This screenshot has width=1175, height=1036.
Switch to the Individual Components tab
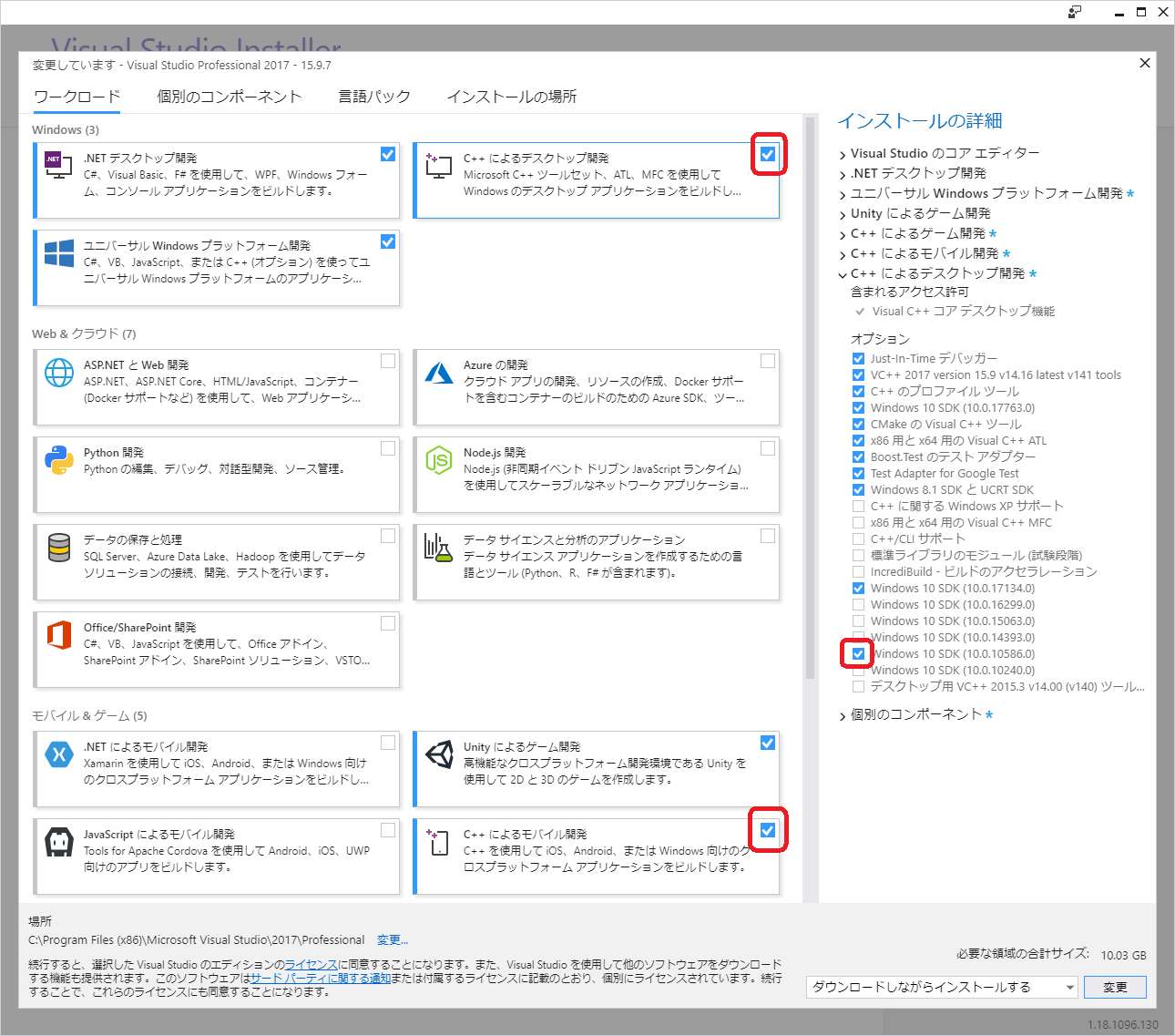pyautogui.click(x=229, y=97)
